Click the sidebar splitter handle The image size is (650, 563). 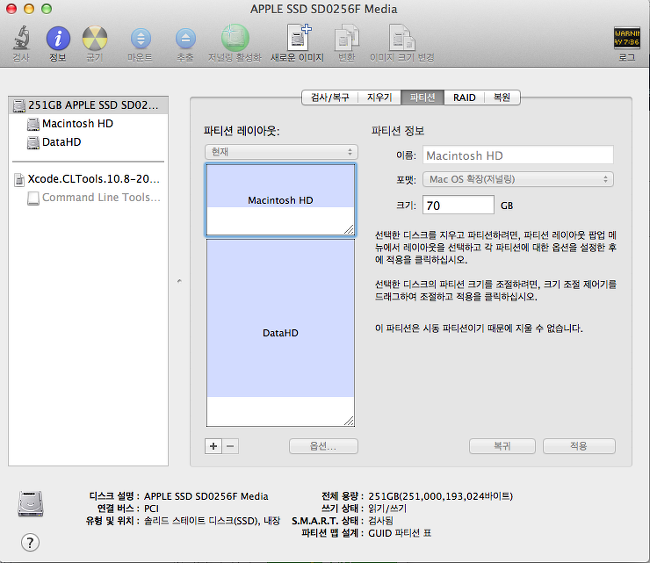[179, 281]
